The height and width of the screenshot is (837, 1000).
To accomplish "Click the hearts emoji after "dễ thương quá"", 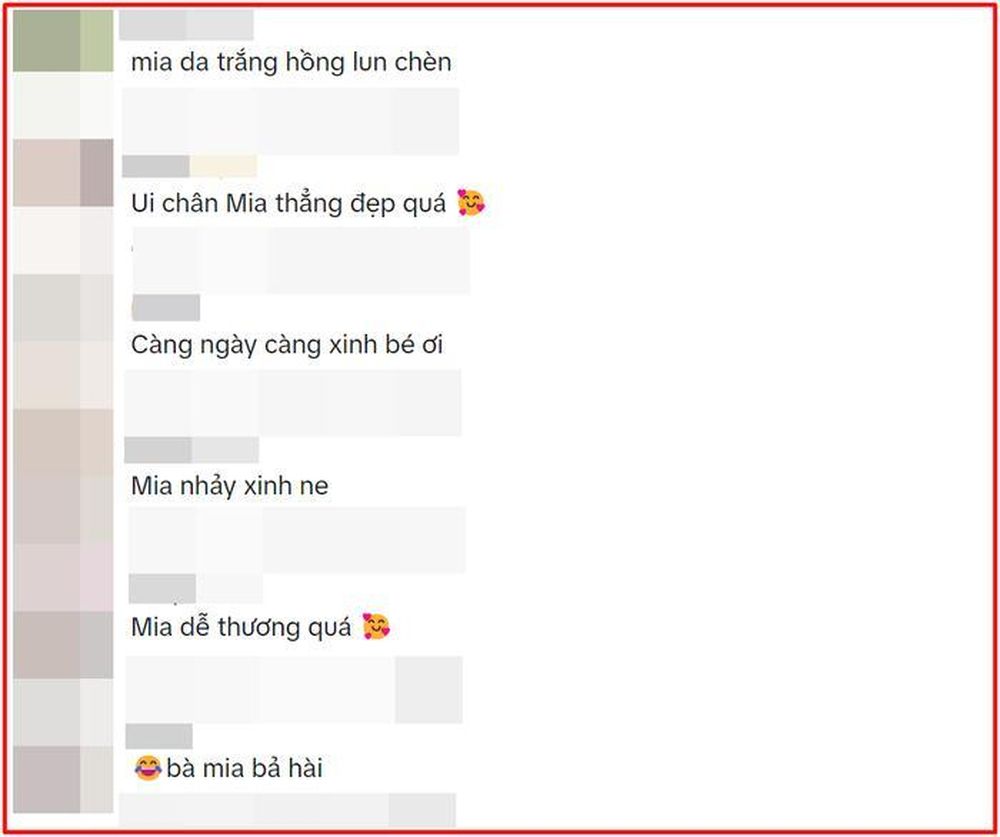I will 376,626.
